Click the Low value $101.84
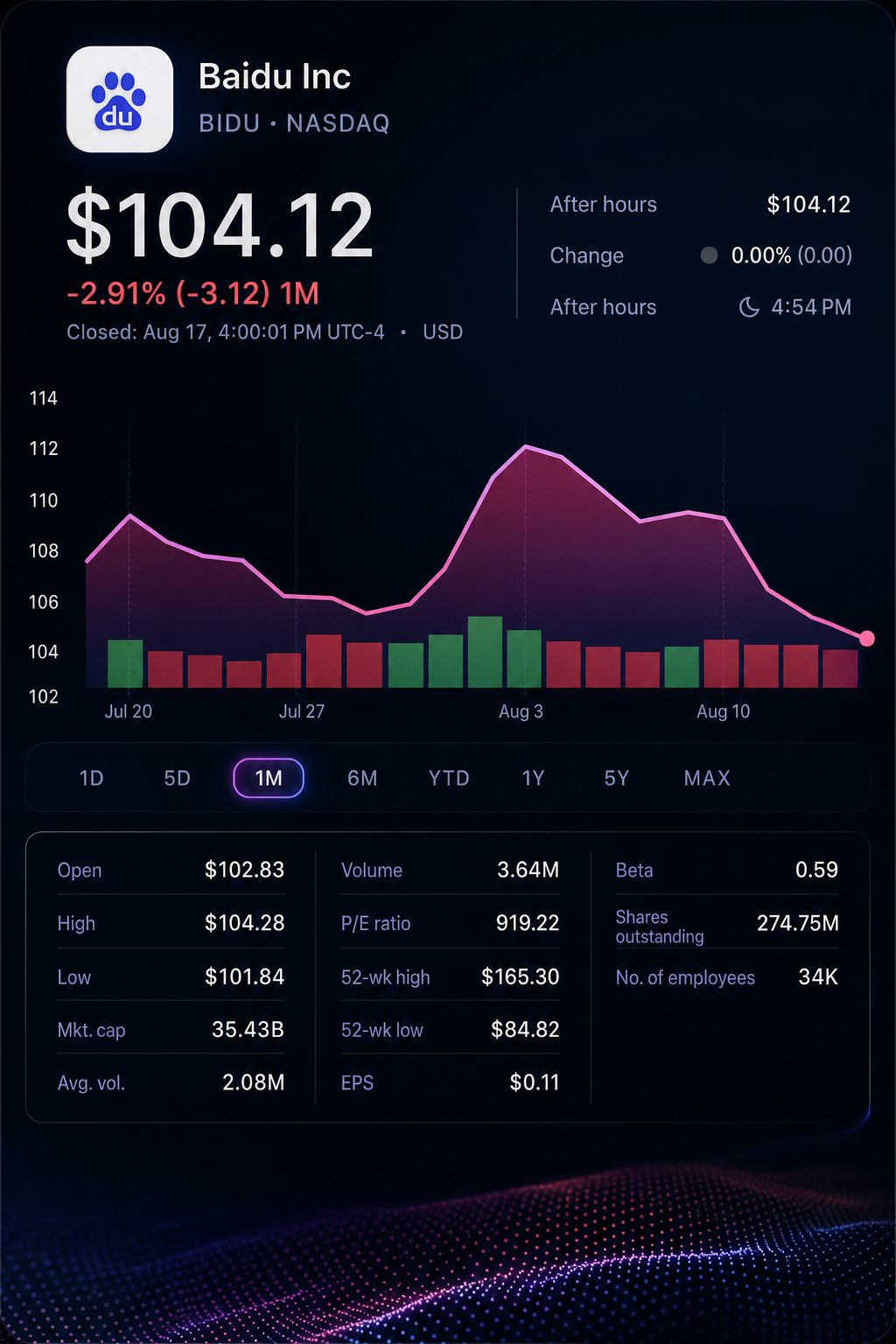Viewport: 896px width, 1344px height. pos(244,976)
